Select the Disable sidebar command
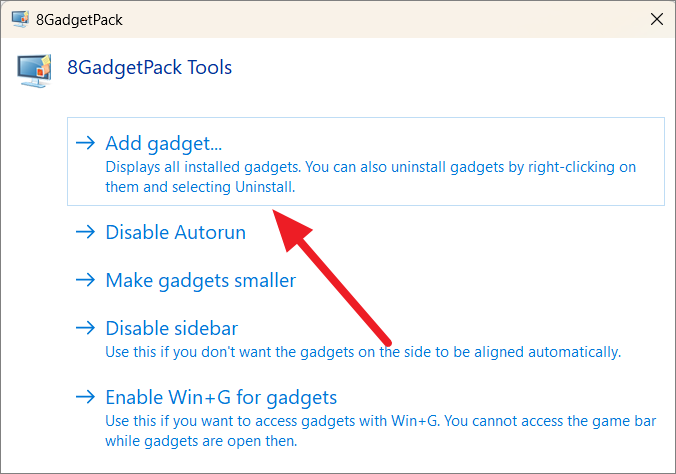This screenshot has height=474, width=676. click(172, 328)
